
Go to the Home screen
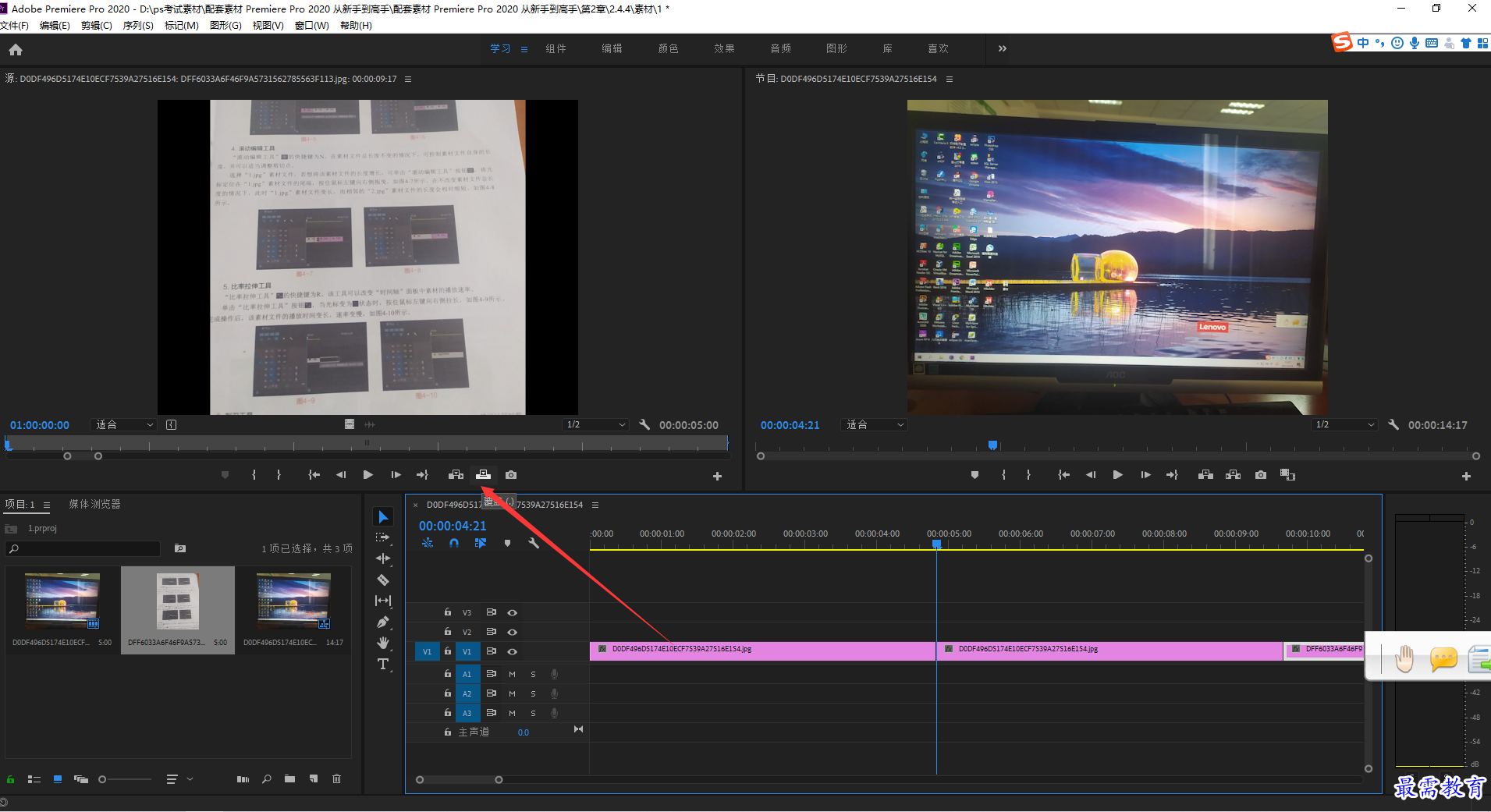[x=16, y=49]
